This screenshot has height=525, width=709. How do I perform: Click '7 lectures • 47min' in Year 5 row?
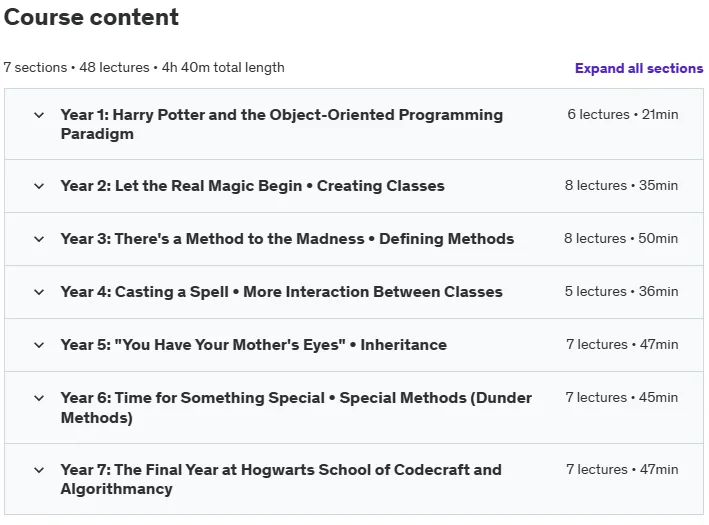tap(622, 345)
